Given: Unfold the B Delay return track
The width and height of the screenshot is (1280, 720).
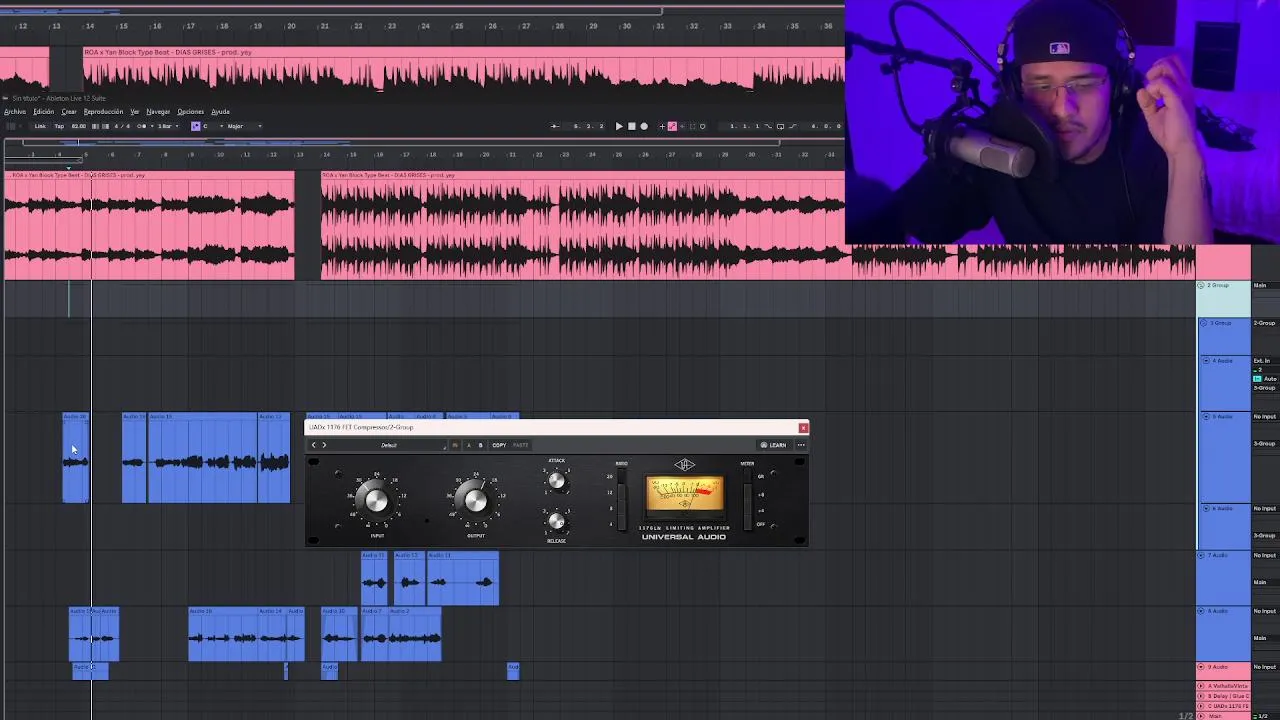Looking at the screenshot, I should (1201, 696).
